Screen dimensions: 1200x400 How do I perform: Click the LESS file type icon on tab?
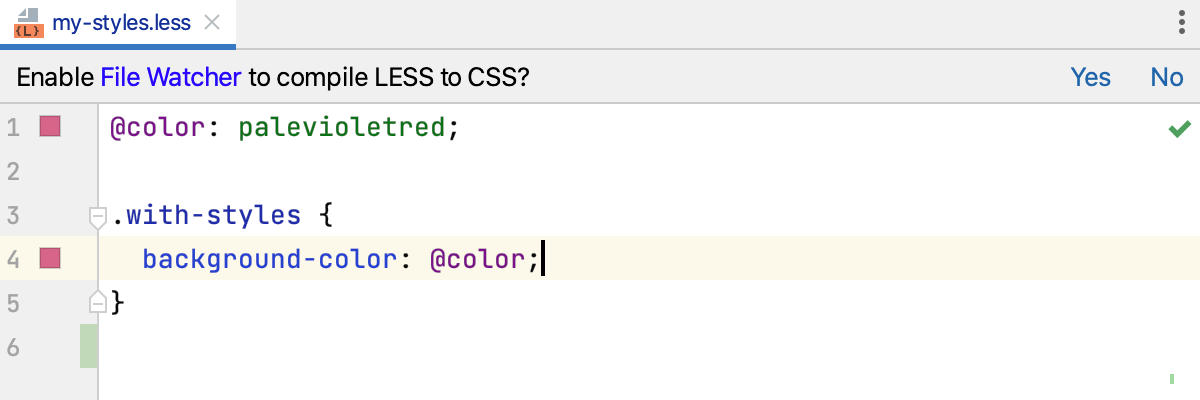(x=28, y=23)
